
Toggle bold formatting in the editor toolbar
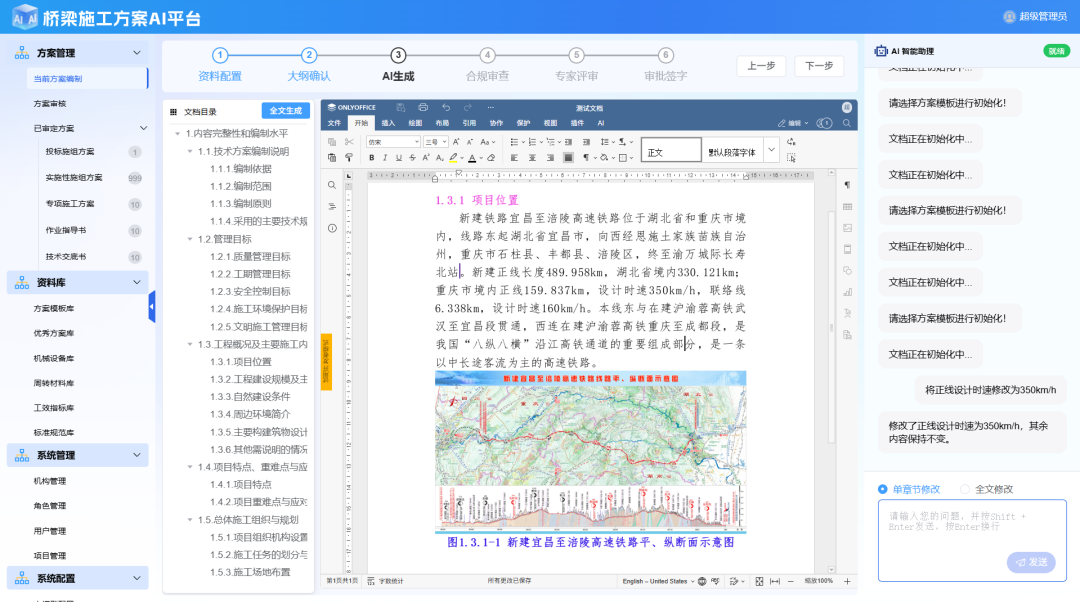coord(371,158)
